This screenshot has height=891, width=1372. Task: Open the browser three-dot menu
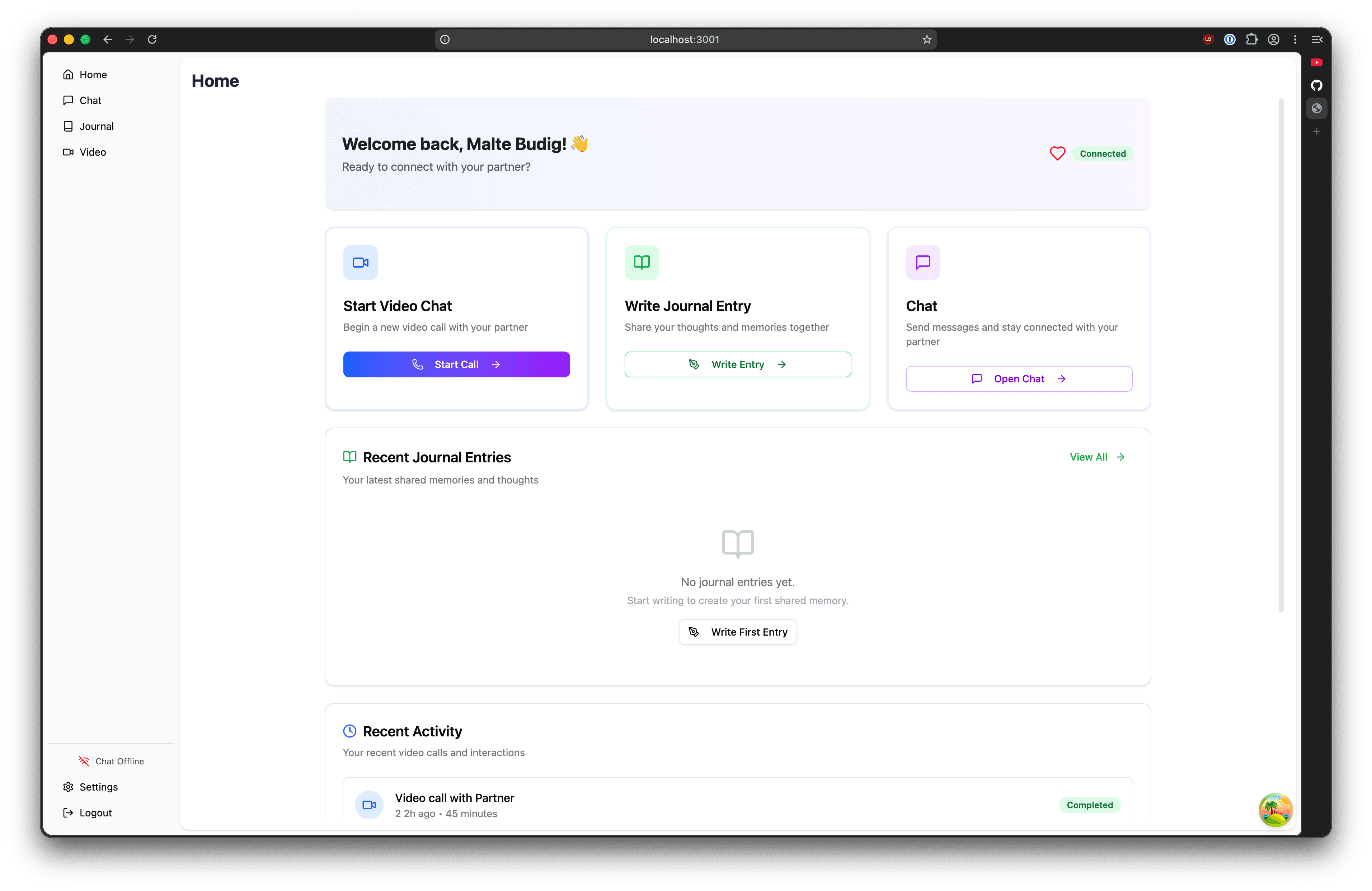tap(1295, 39)
